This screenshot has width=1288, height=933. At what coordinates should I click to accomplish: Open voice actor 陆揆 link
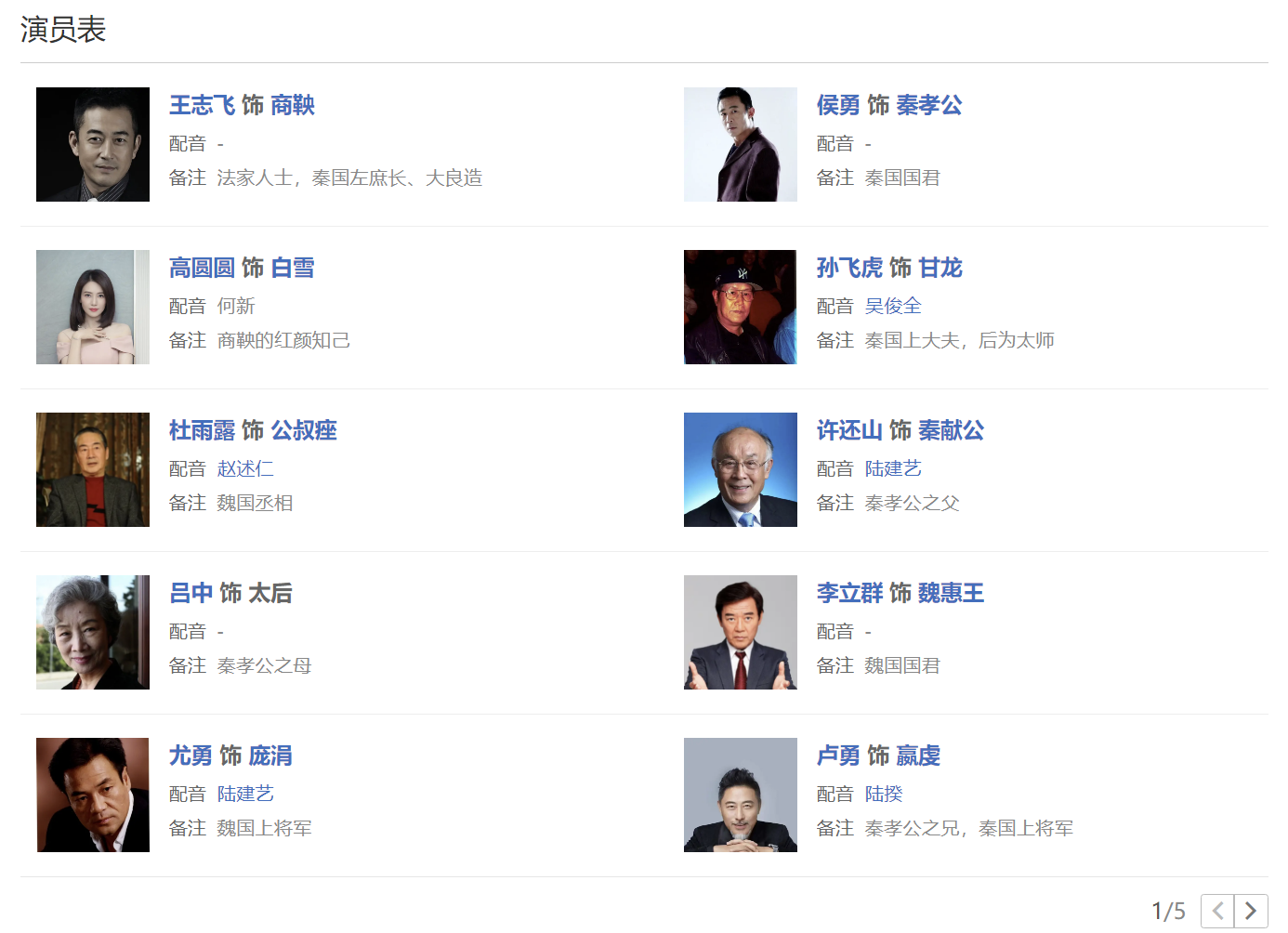(884, 795)
